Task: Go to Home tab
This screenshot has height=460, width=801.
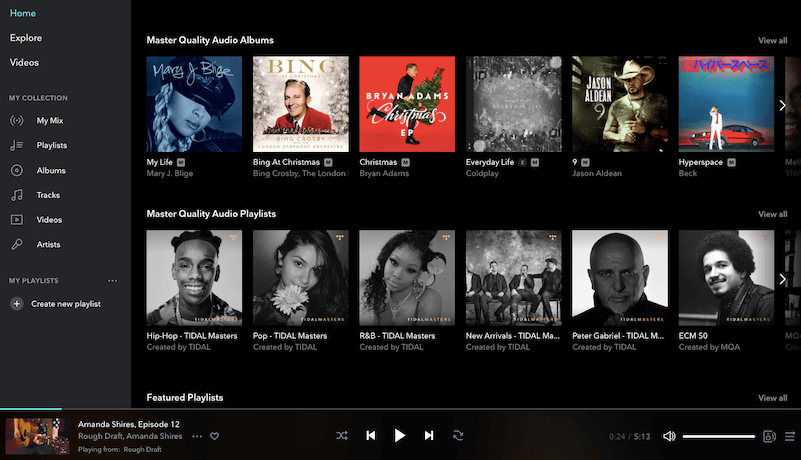Action: tap(23, 13)
